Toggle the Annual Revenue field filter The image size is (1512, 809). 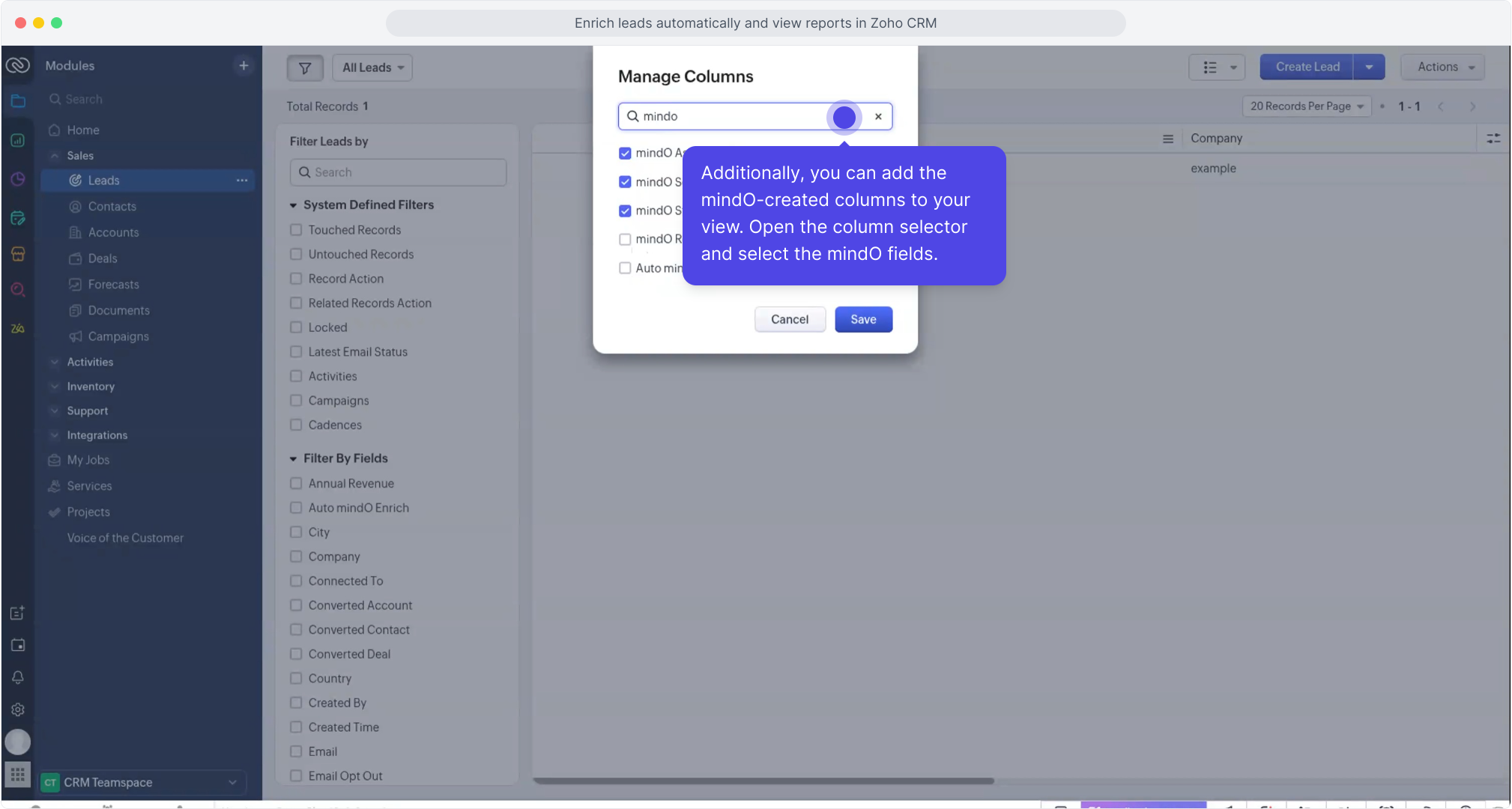[296, 483]
